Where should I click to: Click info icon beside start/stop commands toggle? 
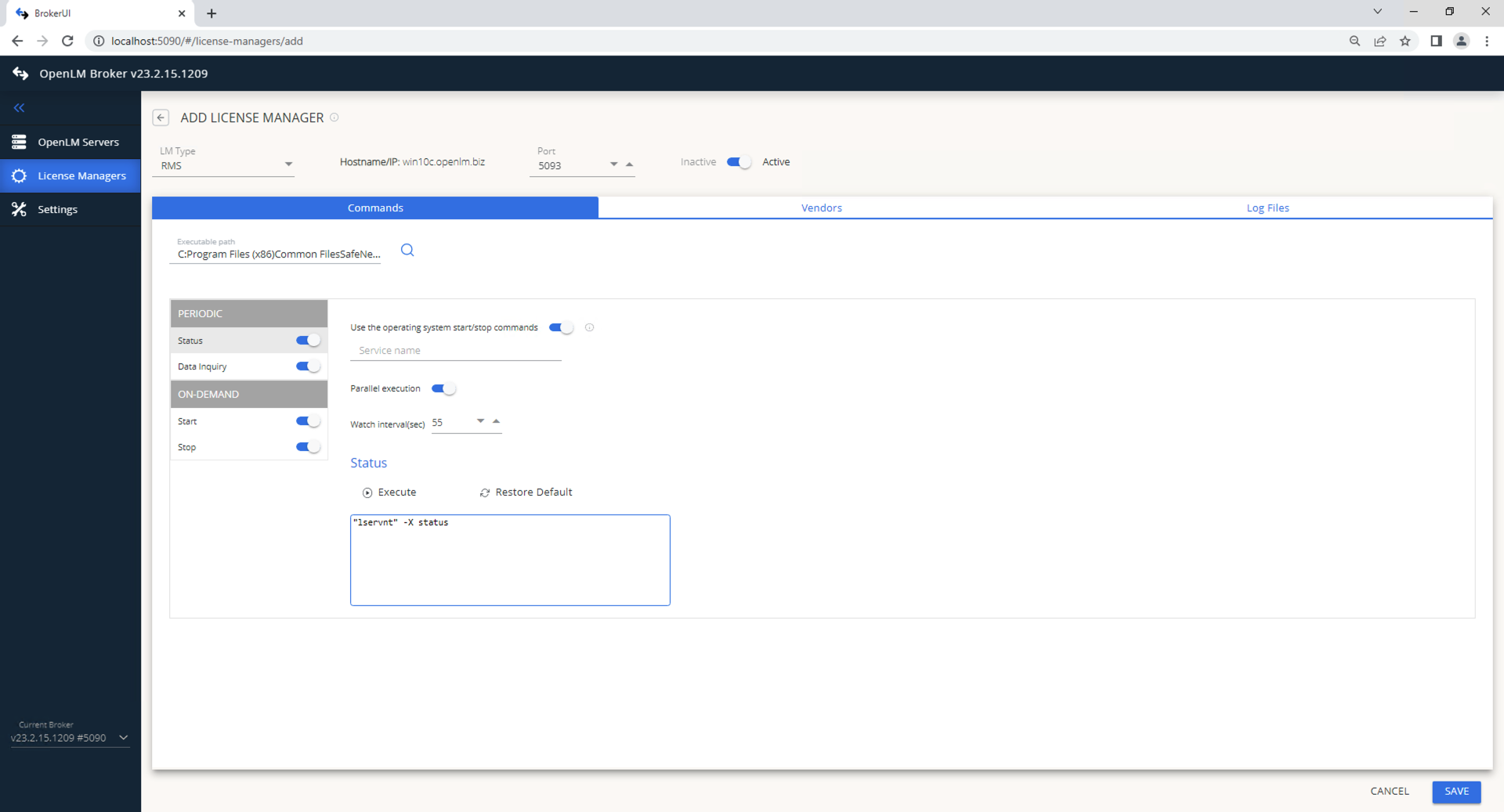[x=590, y=327]
